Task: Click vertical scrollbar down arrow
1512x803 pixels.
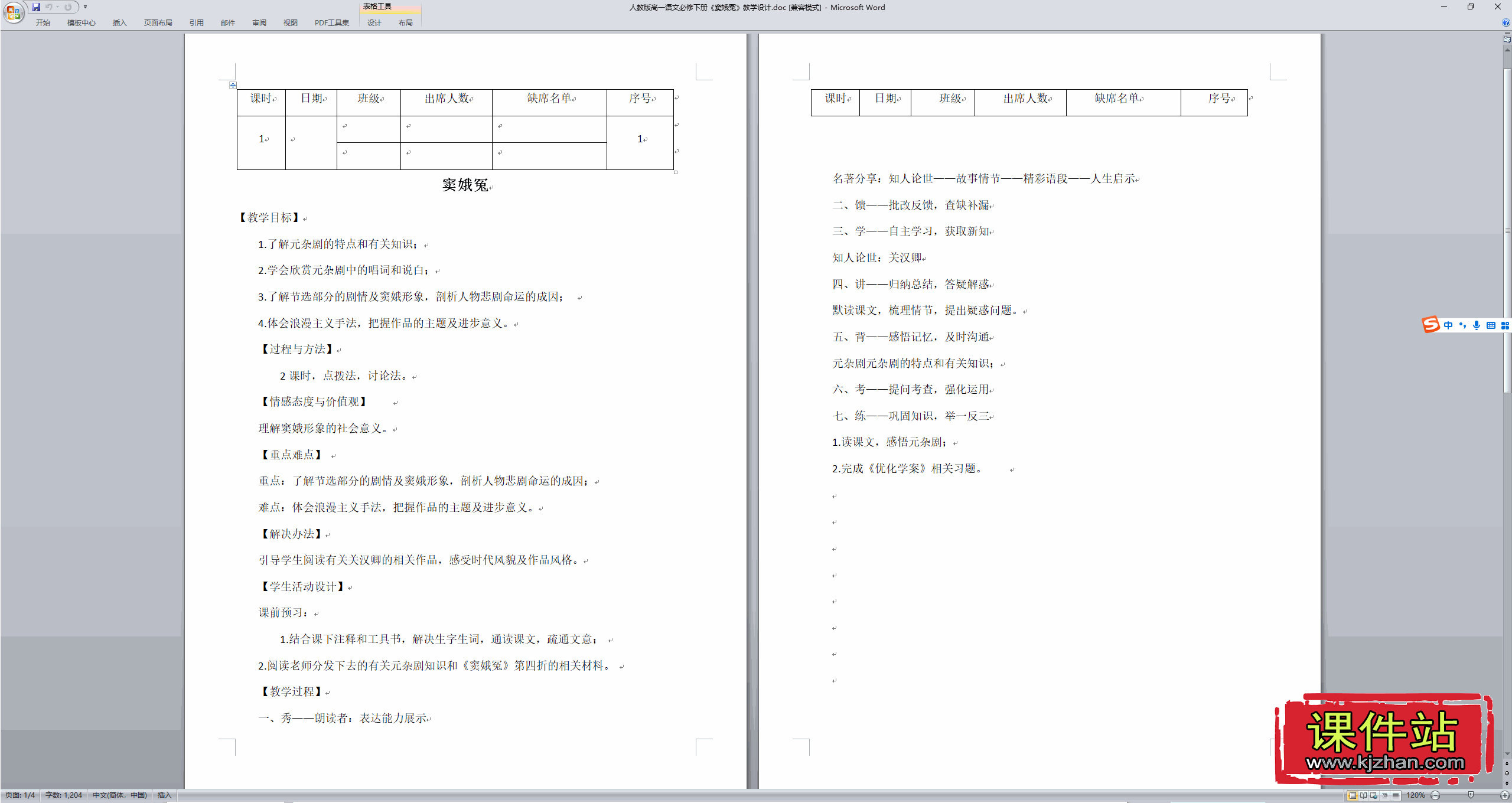Action: click(x=1507, y=754)
